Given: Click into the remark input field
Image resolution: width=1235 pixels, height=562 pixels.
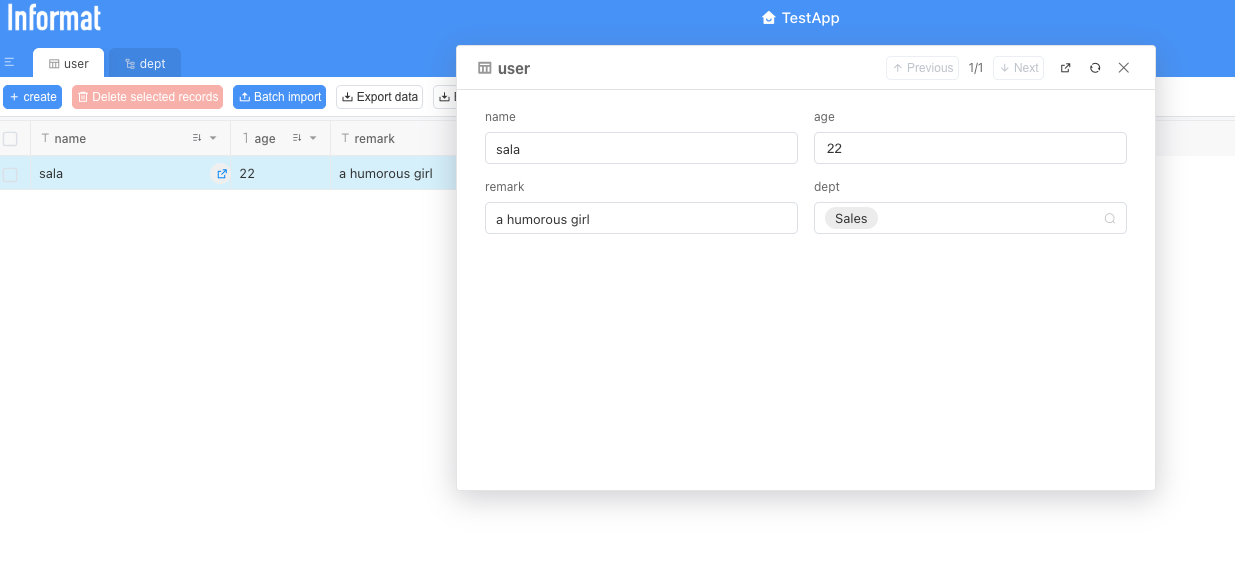Looking at the screenshot, I should [640, 219].
